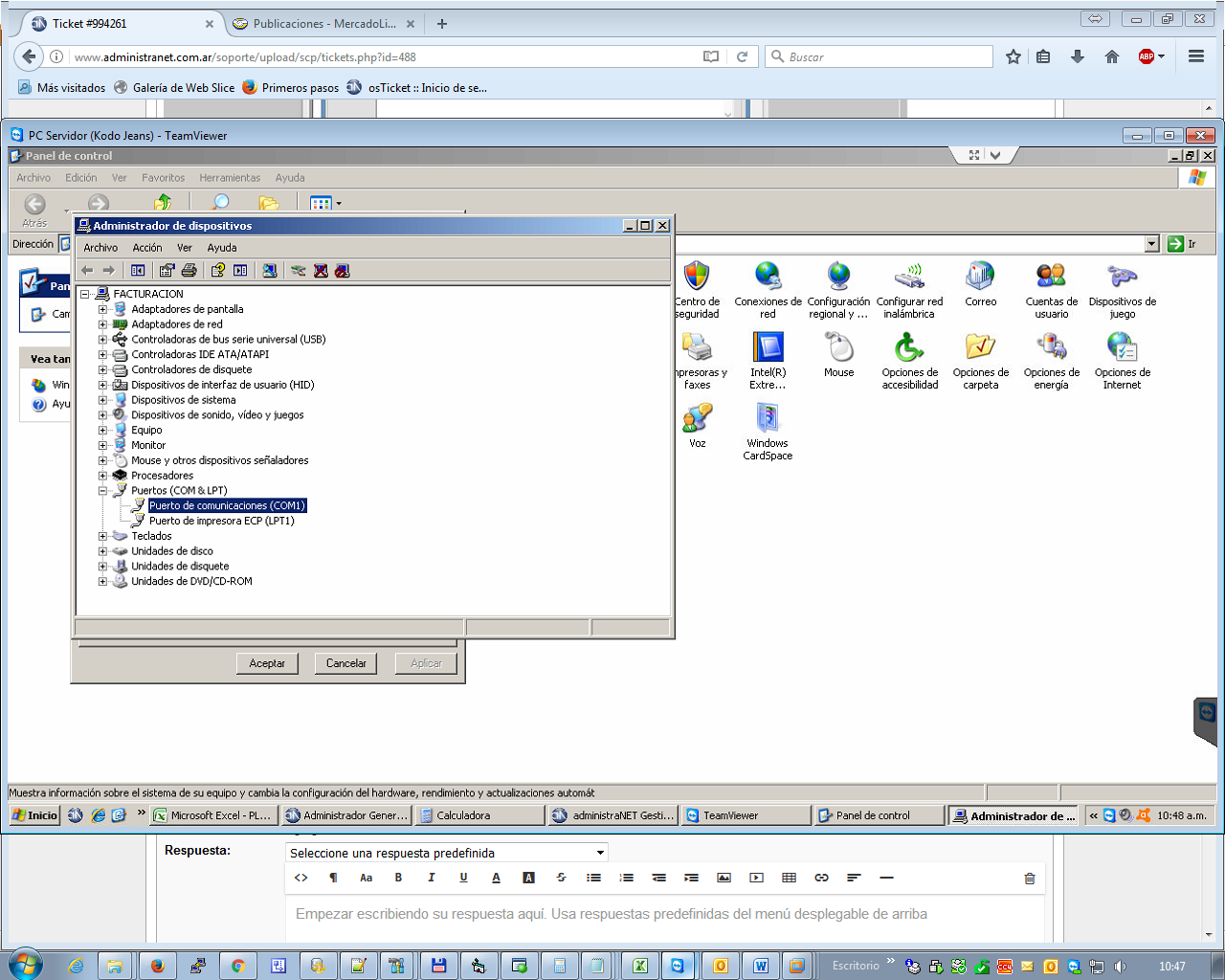The image size is (1225, 980).
Task: Collapse the Puertos (COM & LPT) node
Action: (102, 491)
